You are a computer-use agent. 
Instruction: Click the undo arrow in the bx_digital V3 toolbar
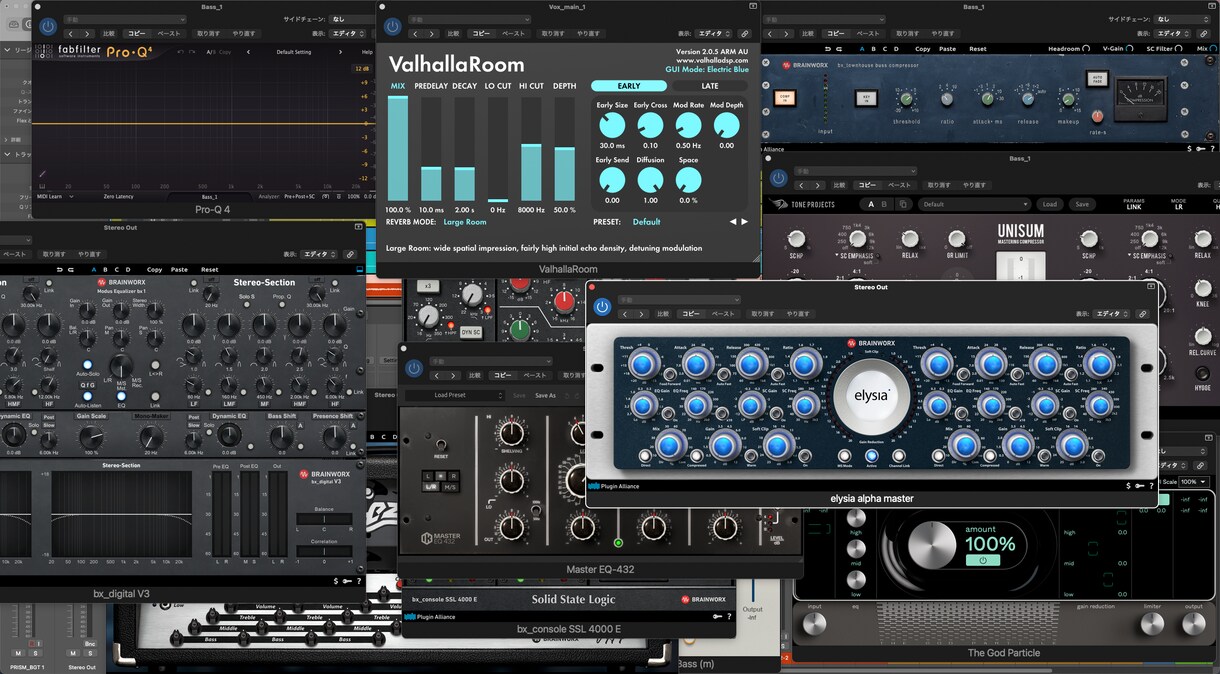tap(60, 269)
